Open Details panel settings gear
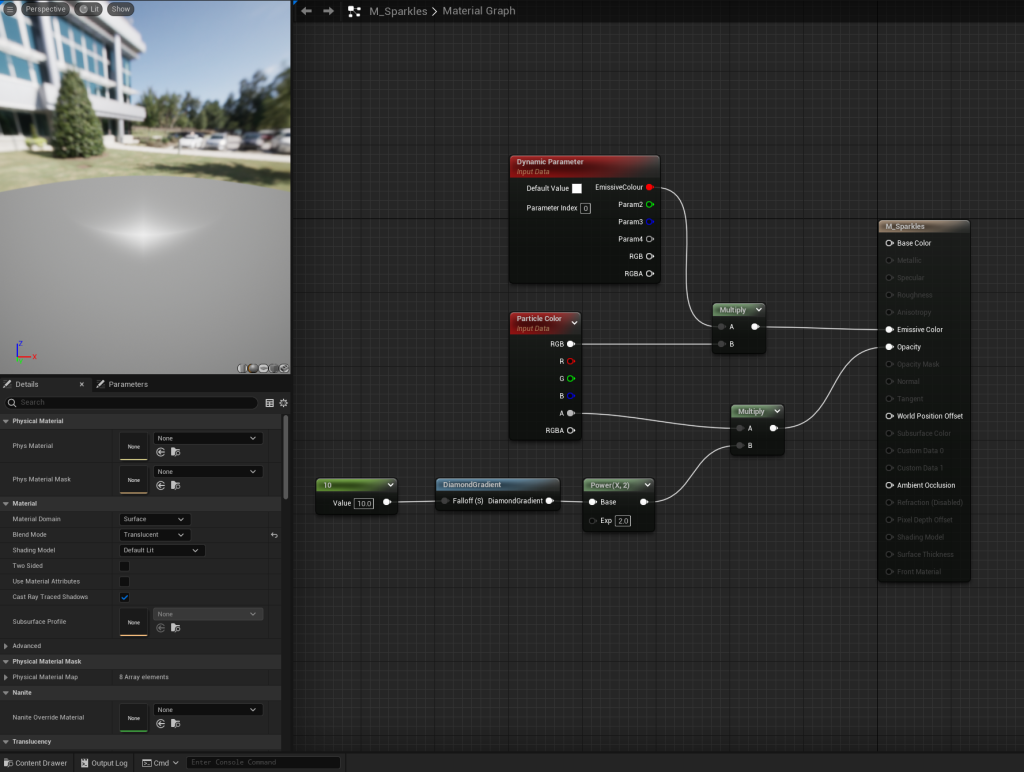The width and height of the screenshot is (1024, 772). (284, 403)
